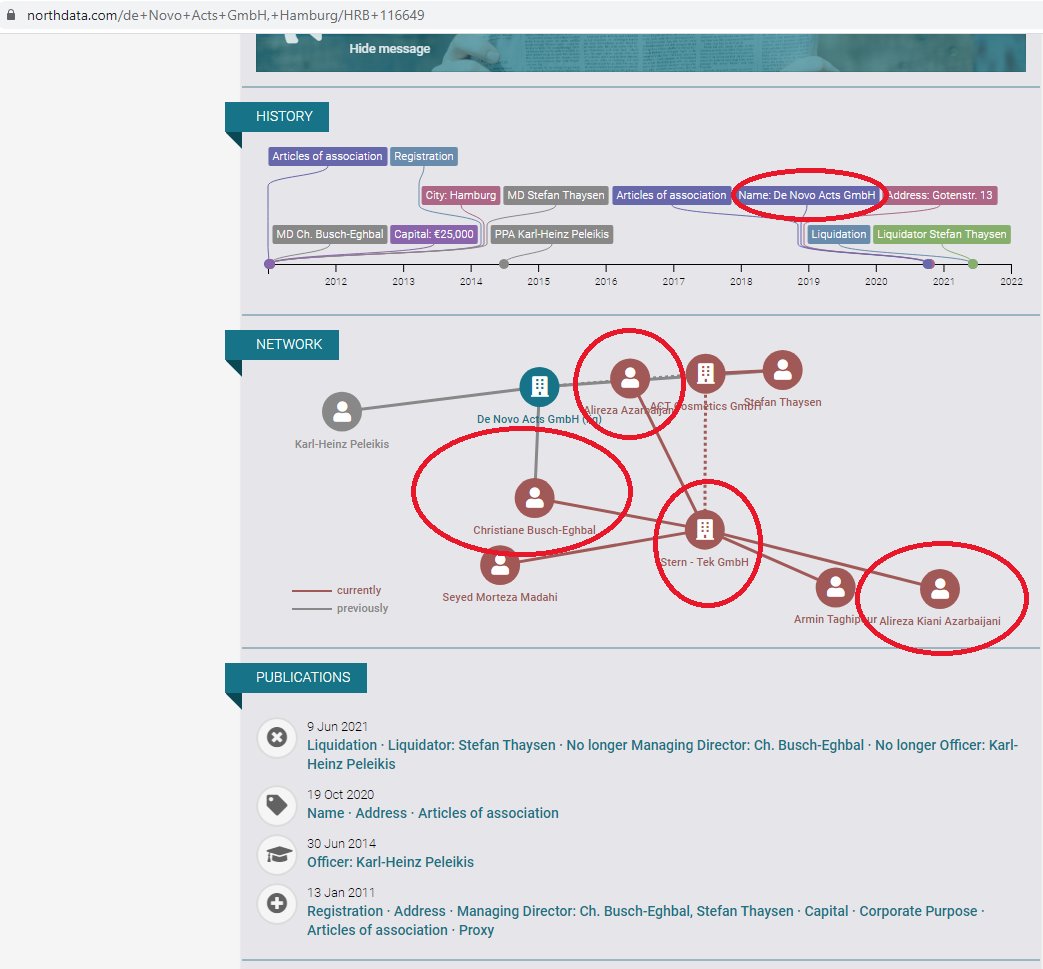The image size is (1043, 969).
Task: Open the ACT Cosmetics GmbH building node
Action: tap(706, 374)
